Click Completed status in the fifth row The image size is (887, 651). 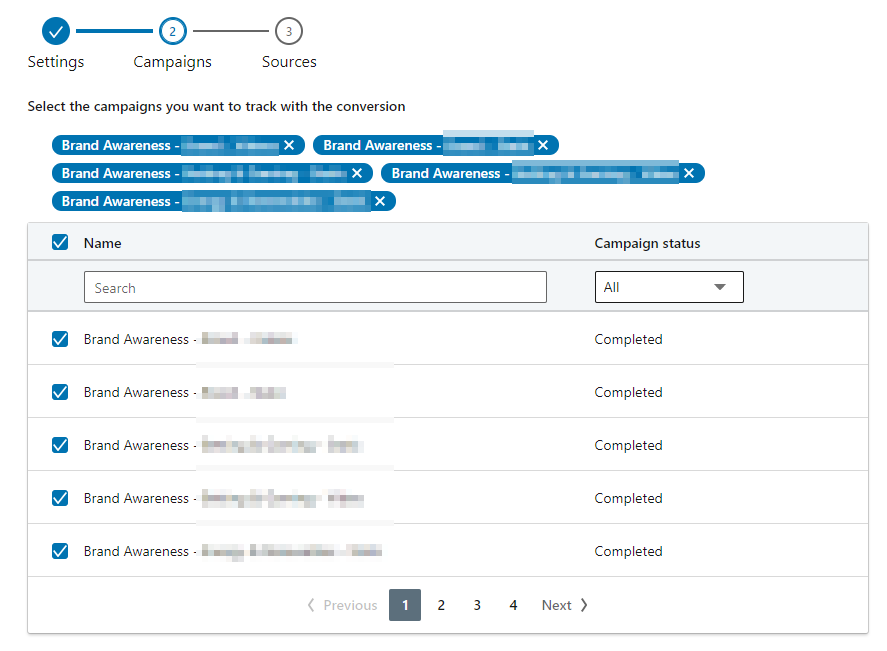(x=628, y=551)
